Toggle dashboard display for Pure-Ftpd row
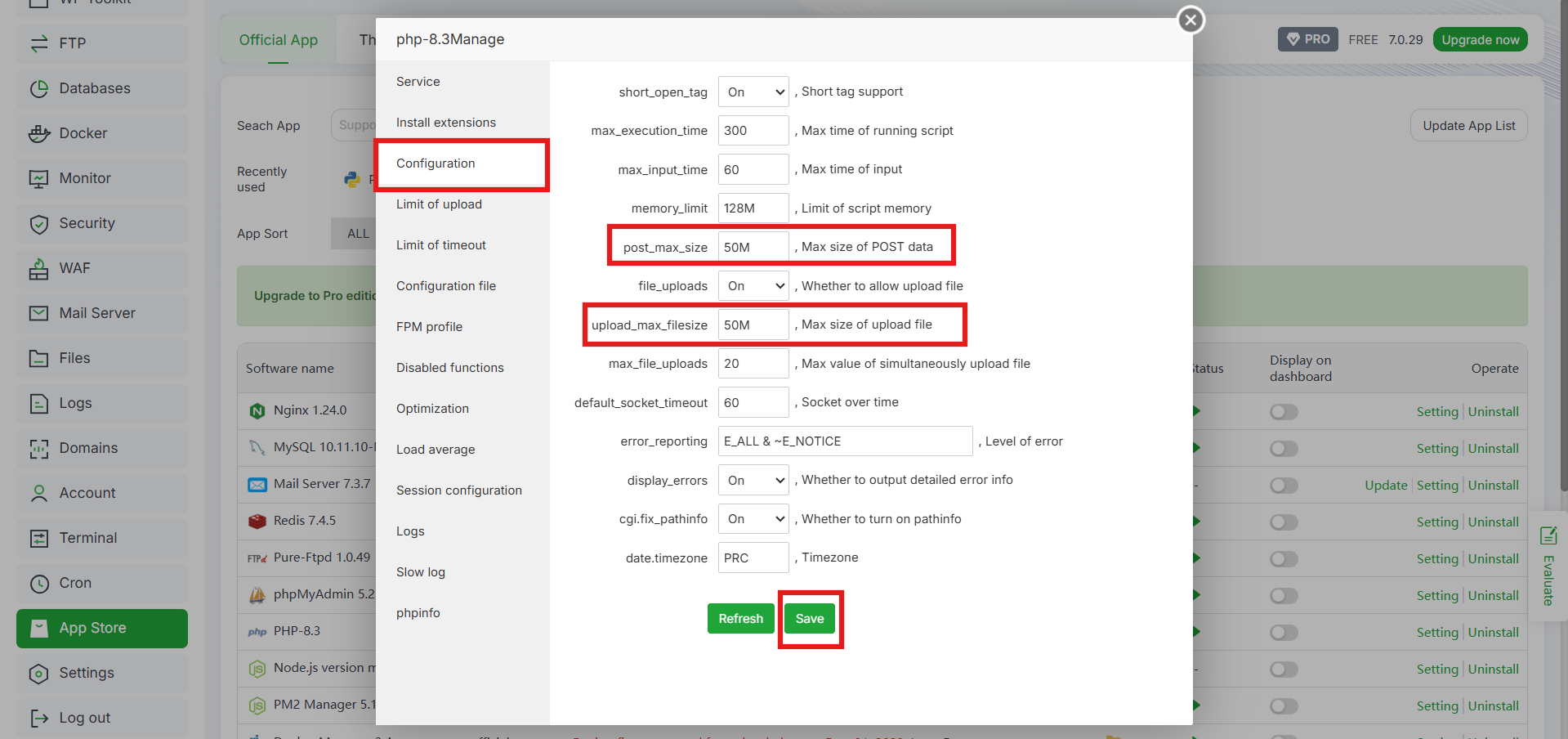Viewport: 1568px width, 739px height. [1284, 559]
